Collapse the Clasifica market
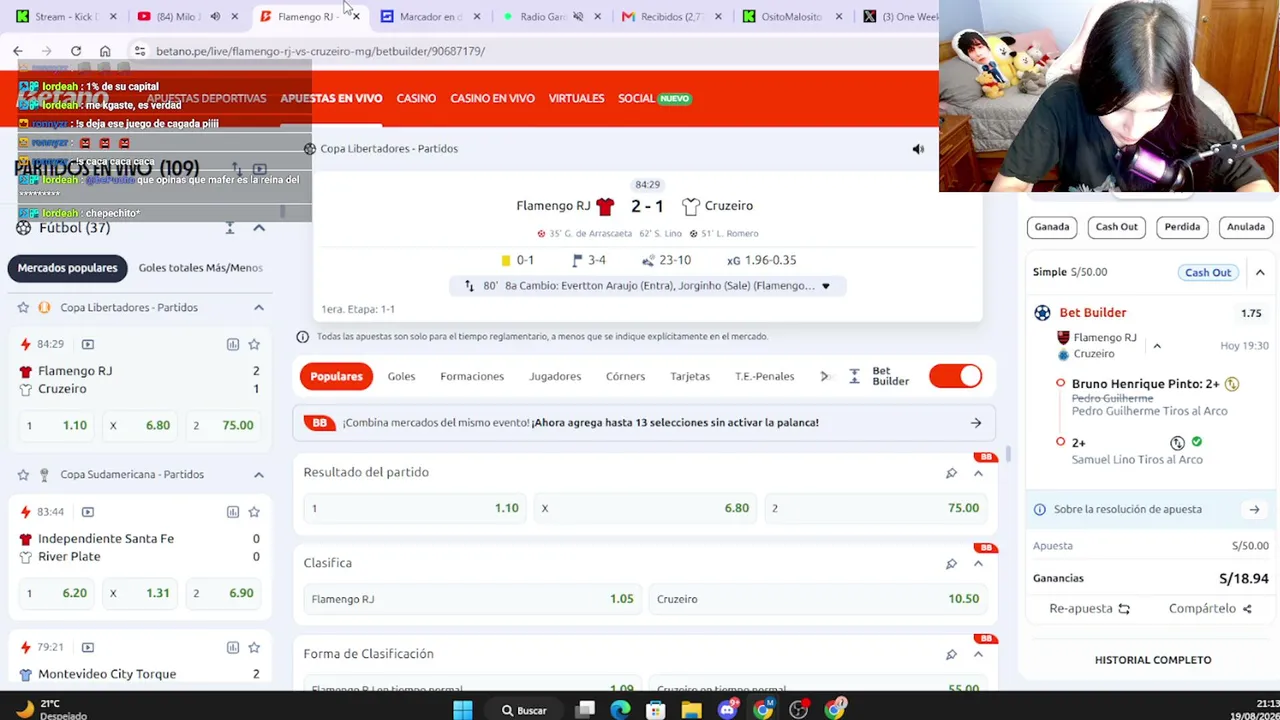The height and width of the screenshot is (720, 1280). pyautogui.click(x=978, y=564)
